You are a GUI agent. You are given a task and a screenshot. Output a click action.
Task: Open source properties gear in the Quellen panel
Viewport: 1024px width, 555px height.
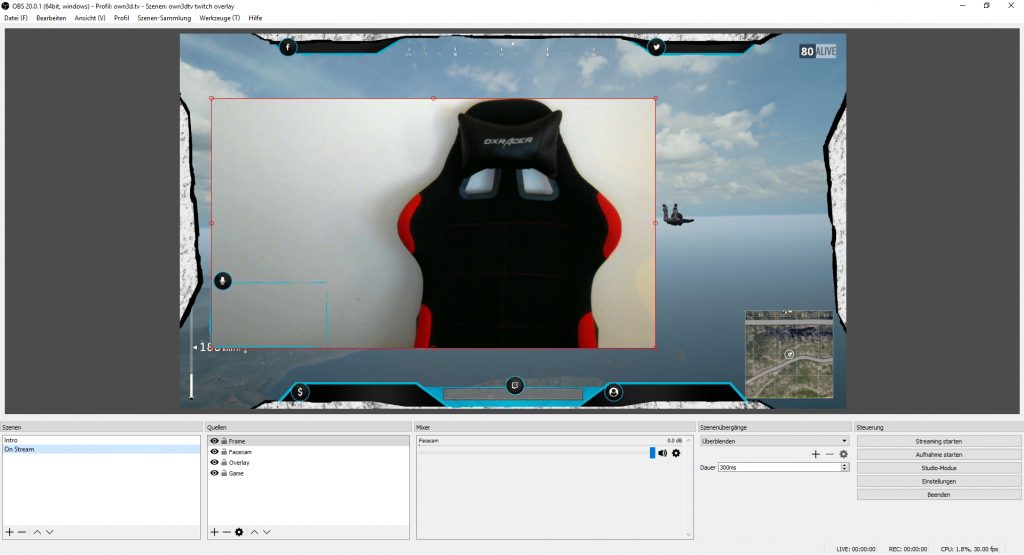tap(239, 532)
